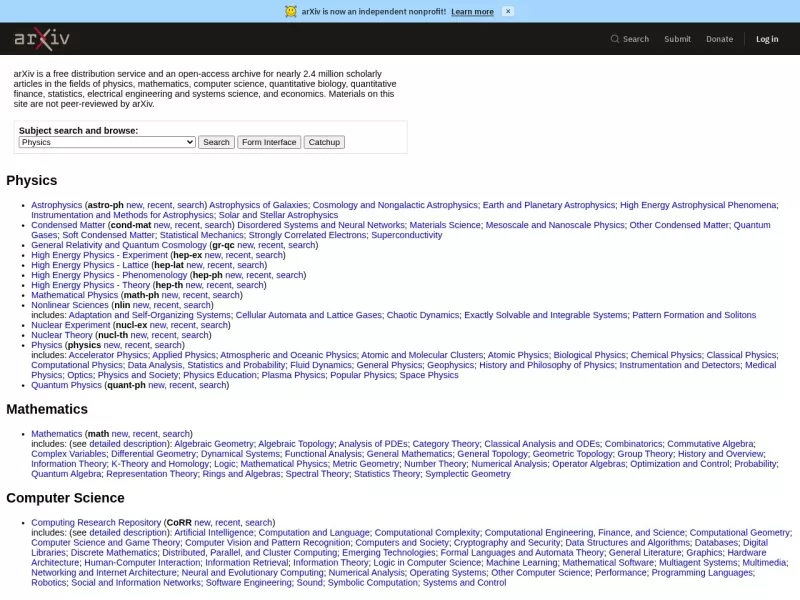Open Mathematical Physics (math-ph) archive link
This screenshot has height=600, width=800.
[x=74, y=295]
